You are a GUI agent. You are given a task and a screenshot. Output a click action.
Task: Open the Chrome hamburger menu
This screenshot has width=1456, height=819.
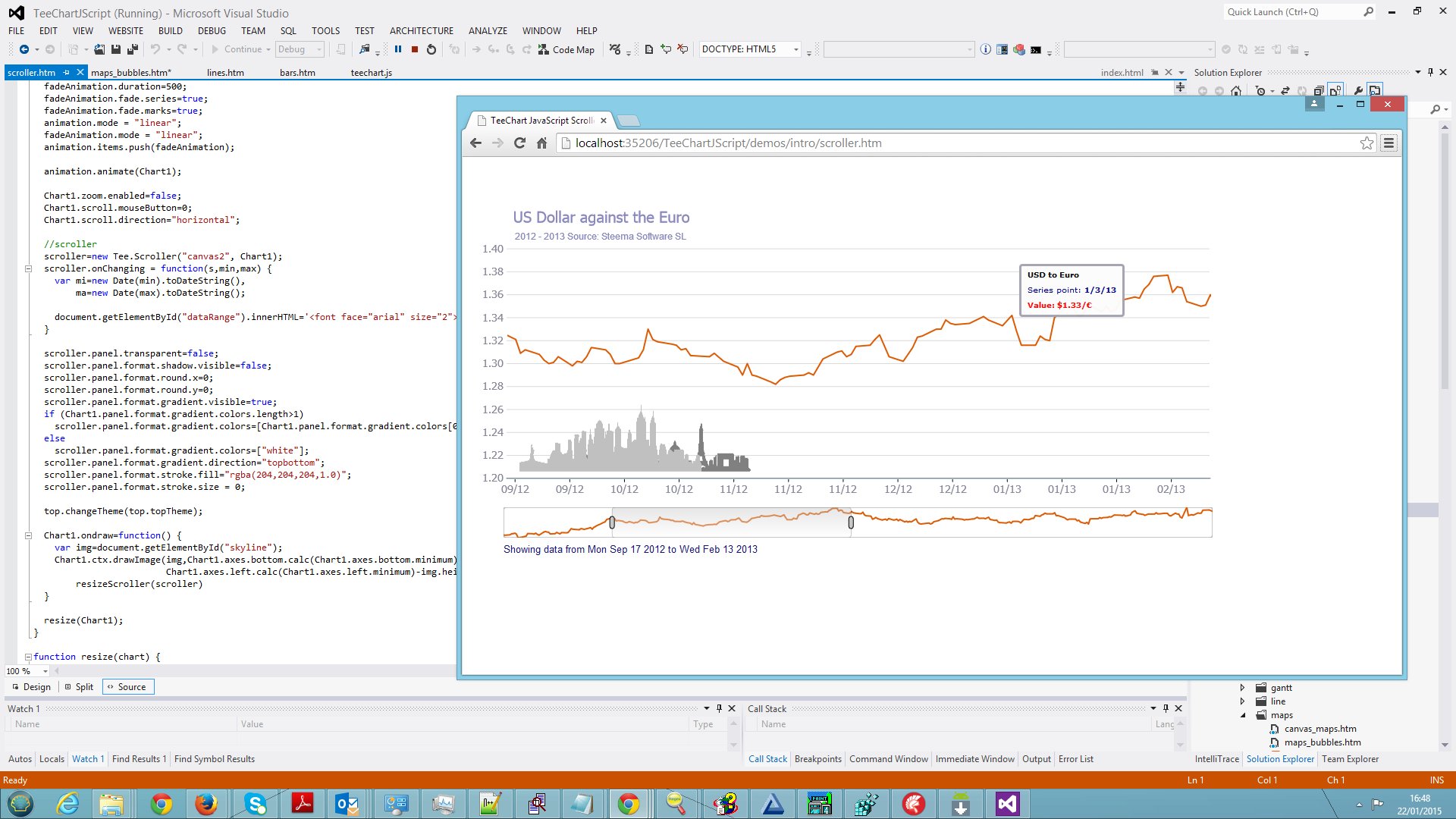1389,143
